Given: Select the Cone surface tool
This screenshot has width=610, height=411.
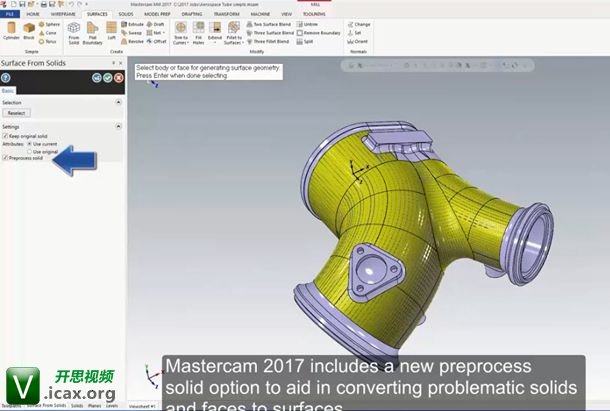Looking at the screenshot, I should coord(48,33).
